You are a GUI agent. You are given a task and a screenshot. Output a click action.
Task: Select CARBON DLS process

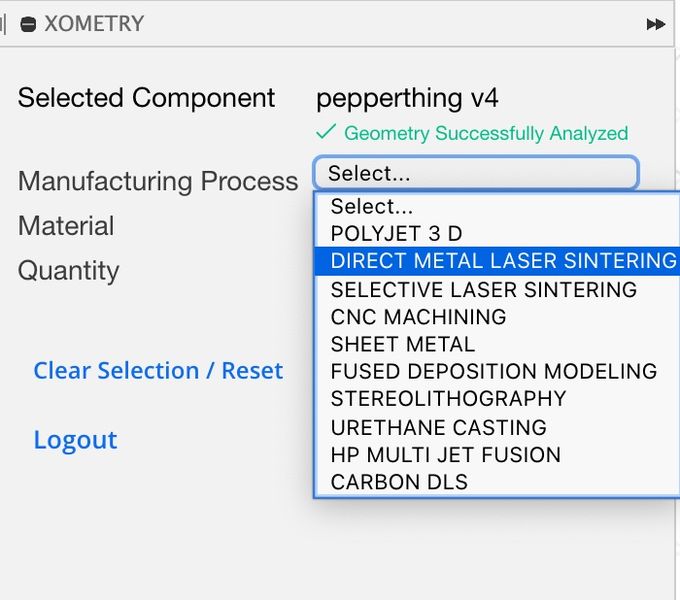click(399, 481)
